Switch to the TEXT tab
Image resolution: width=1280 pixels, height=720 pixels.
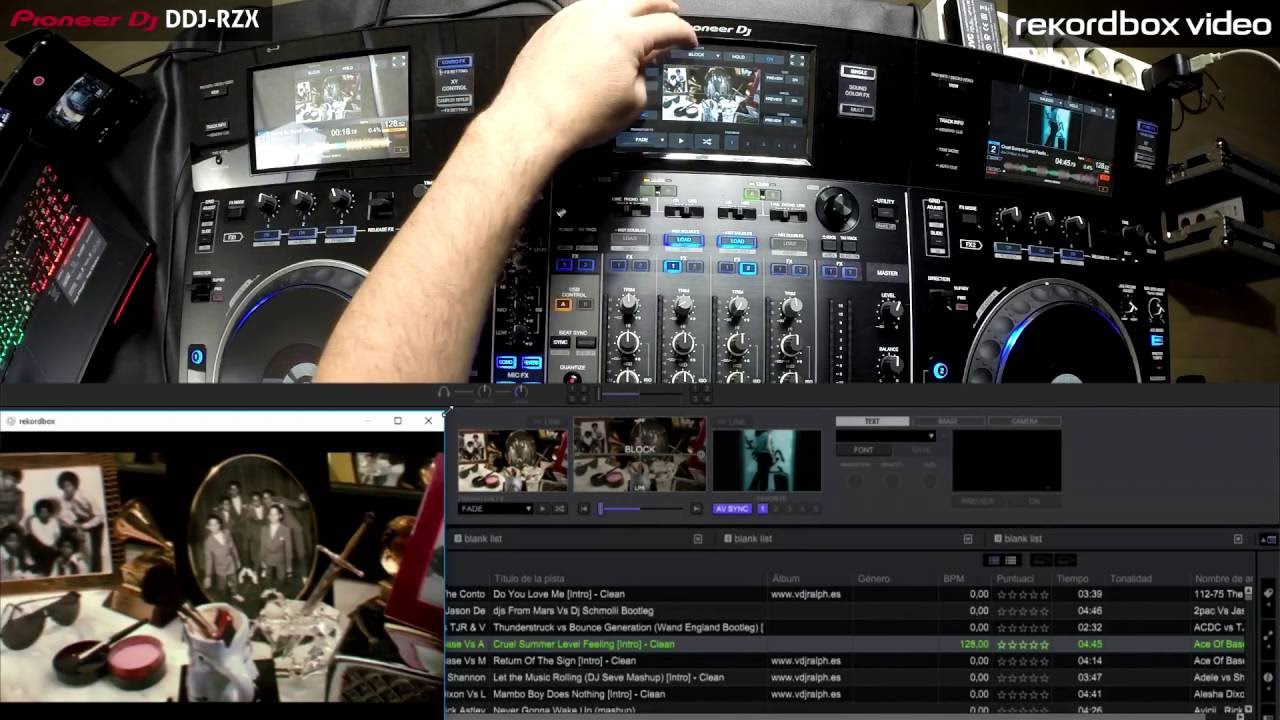point(872,421)
